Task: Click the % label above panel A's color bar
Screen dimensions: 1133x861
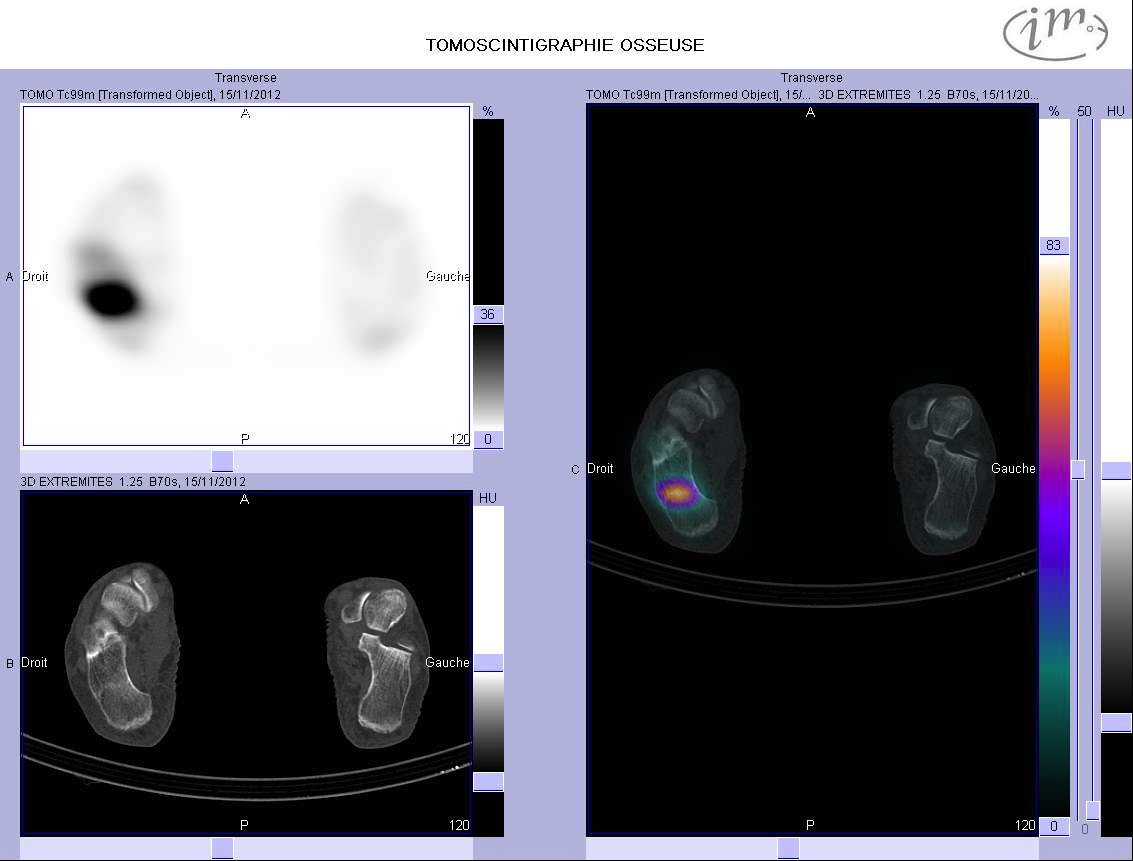Action: coord(488,111)
